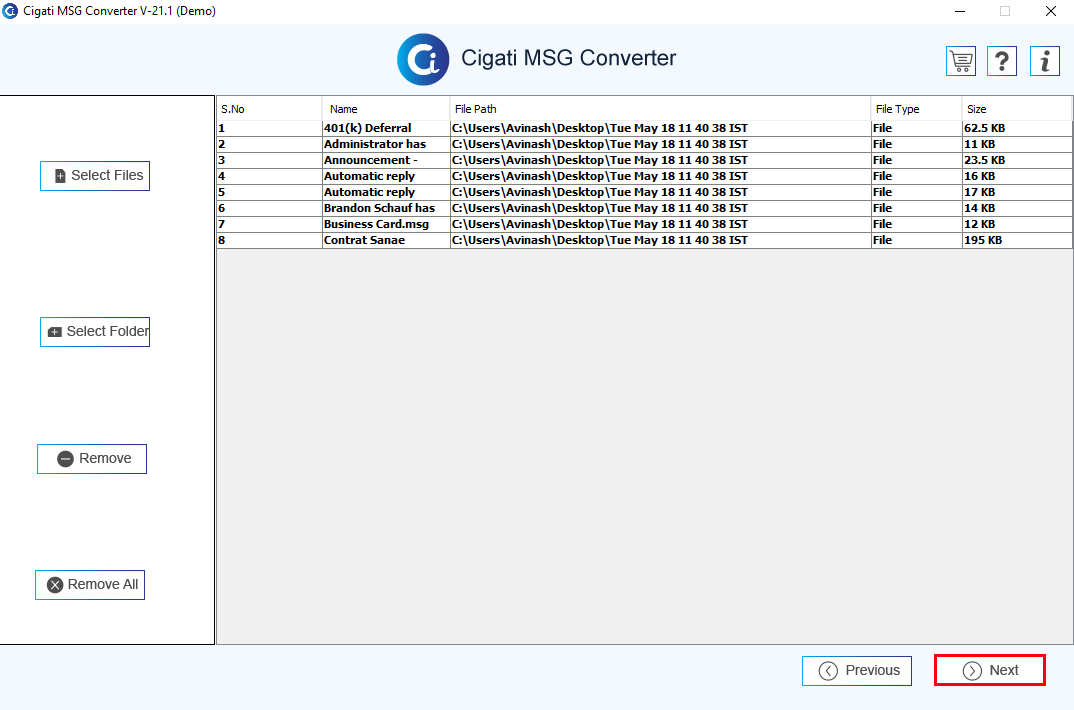Click the Name column header
This screenshot has width=1074, height=710.
tap(386, 109)
